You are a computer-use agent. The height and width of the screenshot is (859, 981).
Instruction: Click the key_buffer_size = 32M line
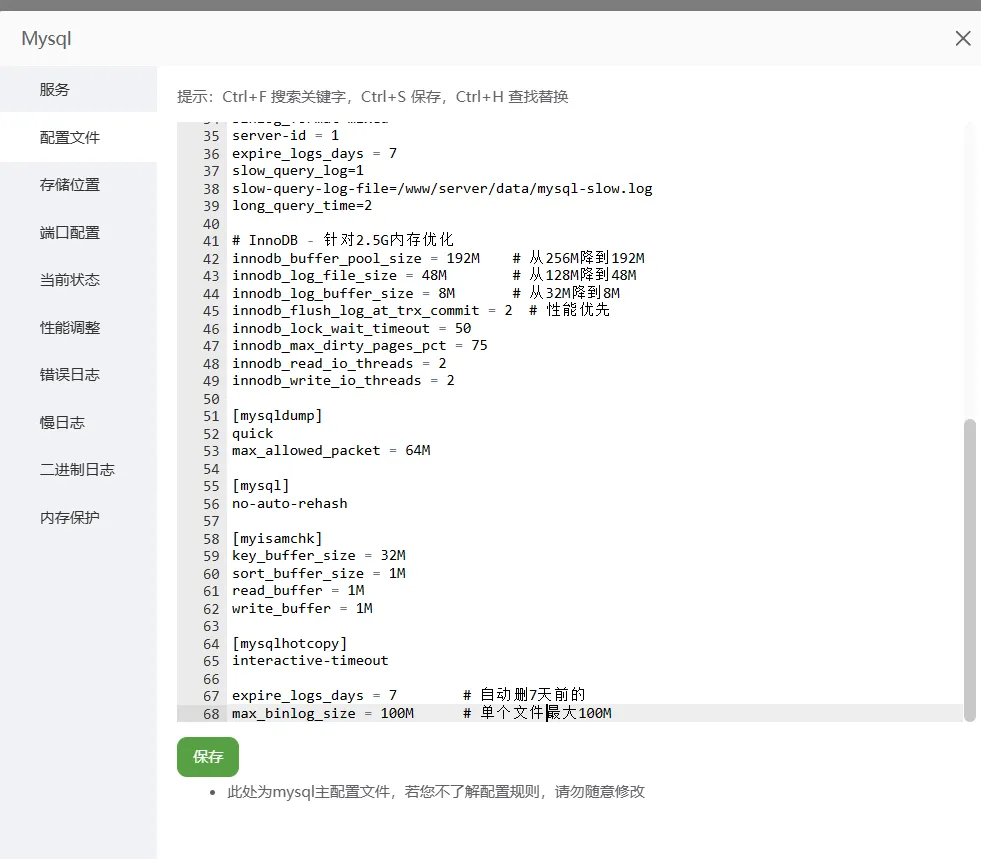[318, 556]
